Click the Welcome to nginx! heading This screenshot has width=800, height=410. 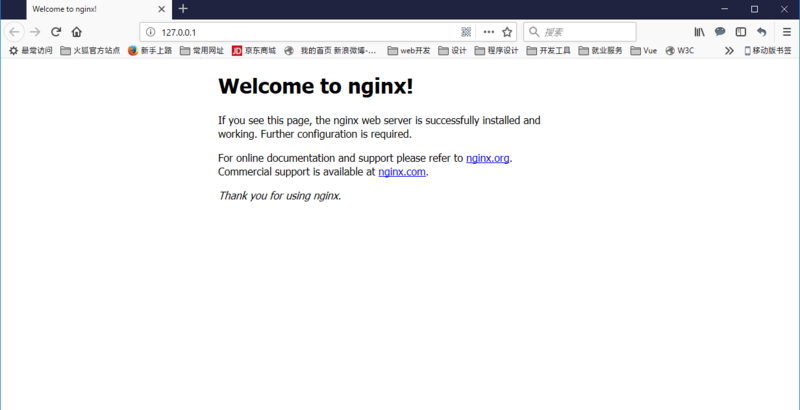coord(316,86)
